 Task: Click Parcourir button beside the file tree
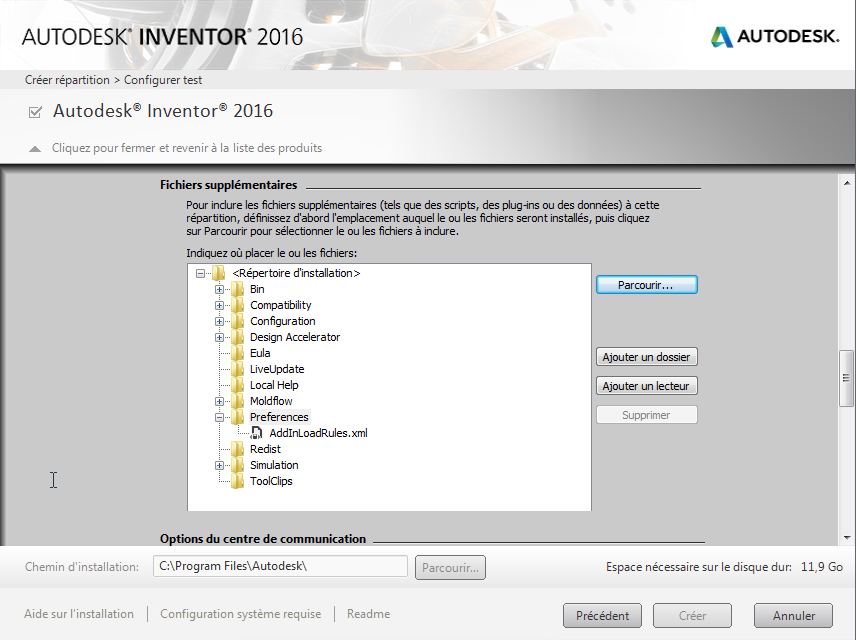(646, 285)
